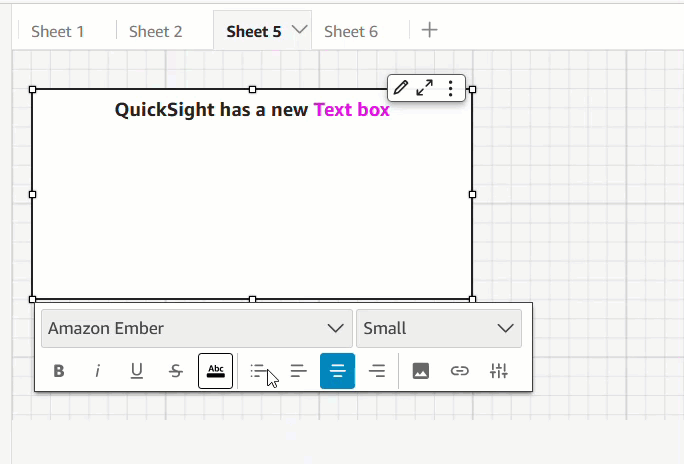Click the pink 'Text box' words
The height and width of the screenshot is (464, 684).
352,110
